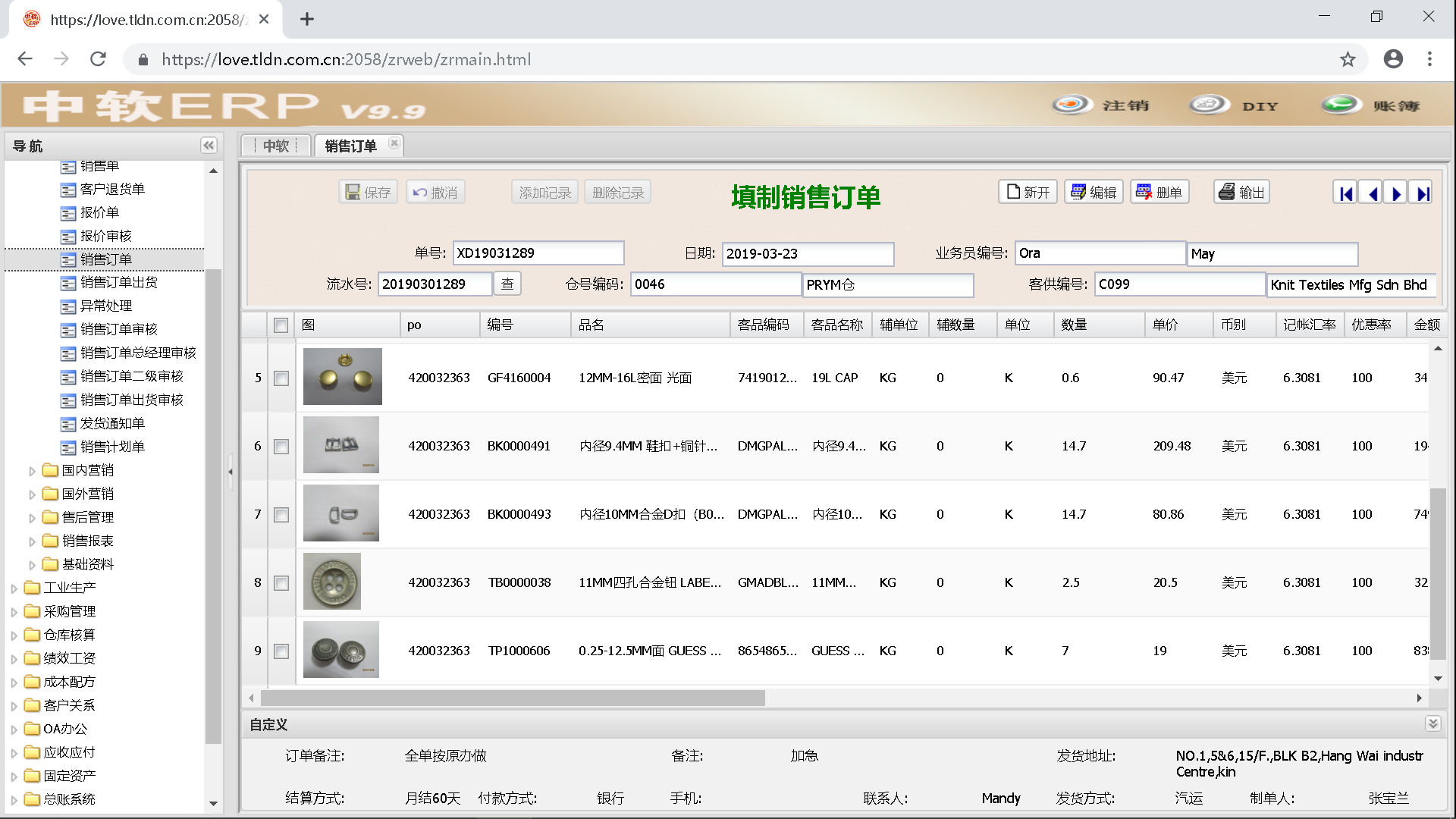Image resolution: width=1456 pixels, height=819 pixels.
Task: Expand the 国外营销 folder
Action: 32,494
